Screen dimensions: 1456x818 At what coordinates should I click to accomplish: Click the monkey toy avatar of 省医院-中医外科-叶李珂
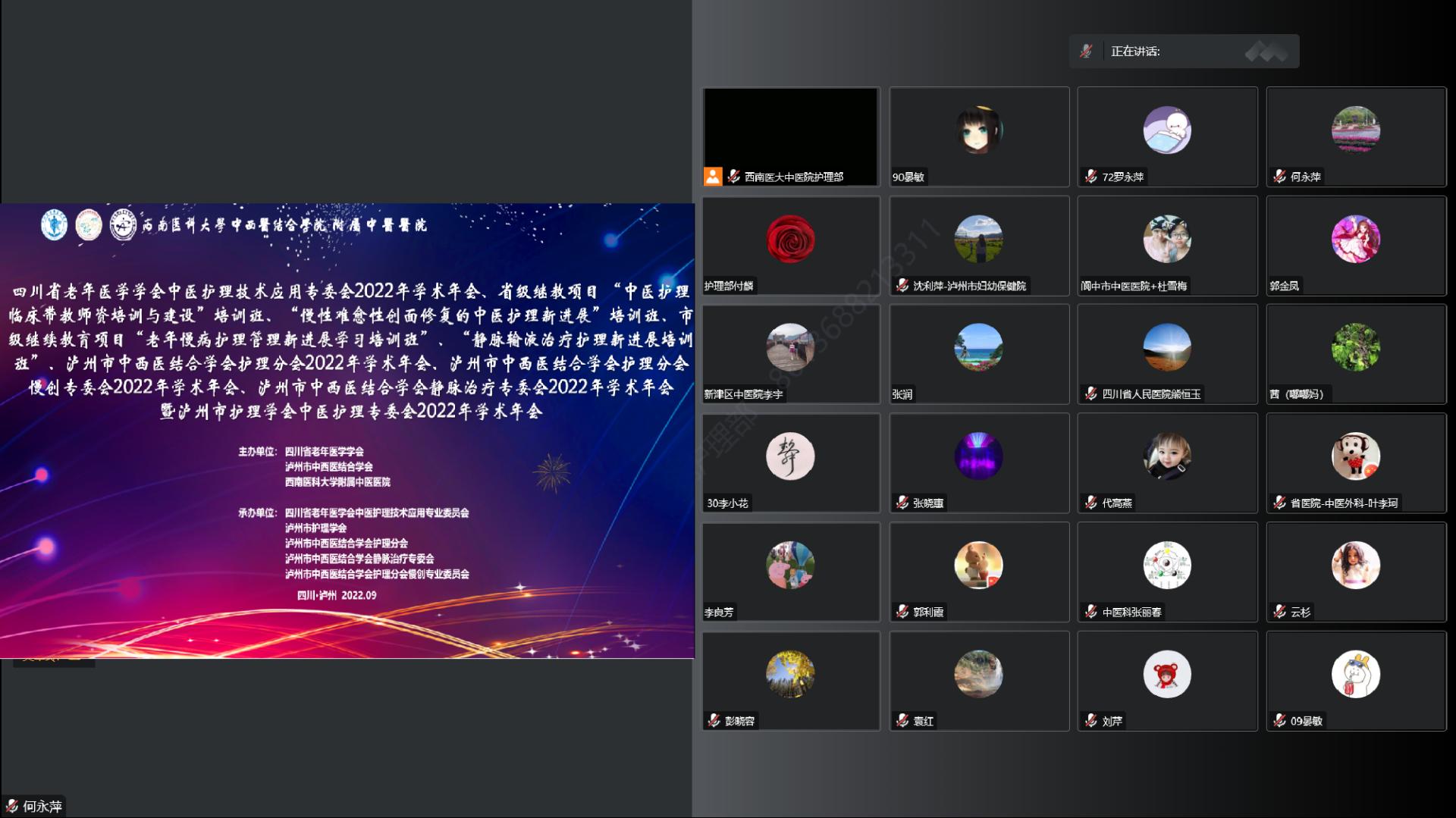(x=1355, y=456)
